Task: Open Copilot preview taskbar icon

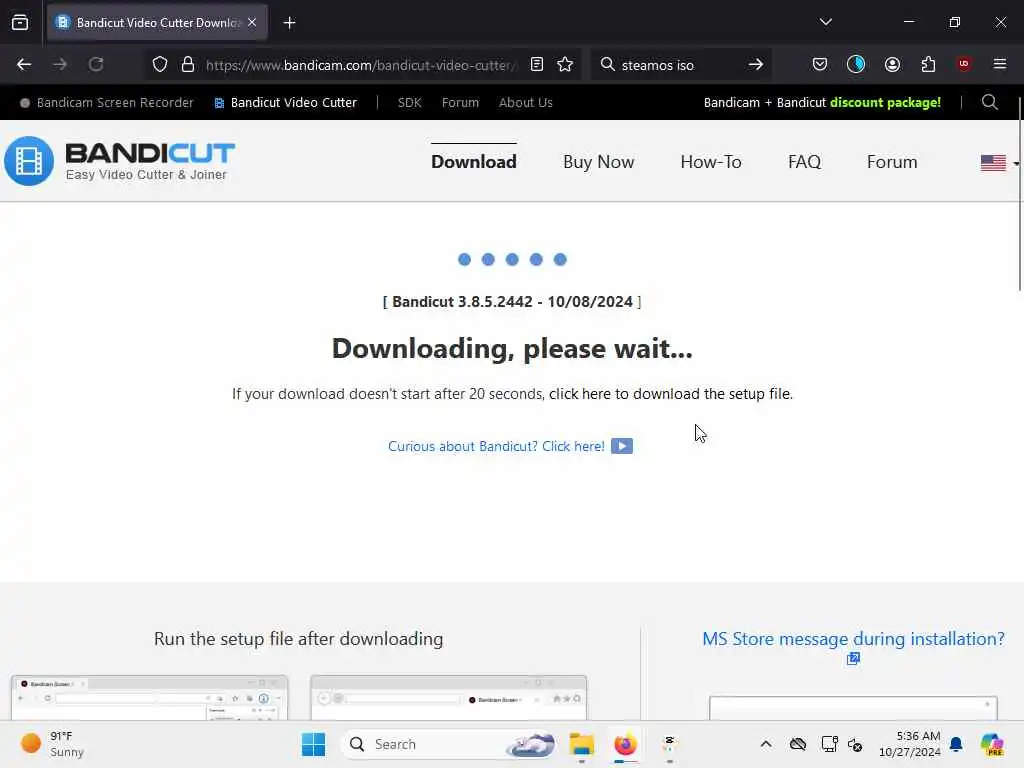Action: tap(992, 744)
